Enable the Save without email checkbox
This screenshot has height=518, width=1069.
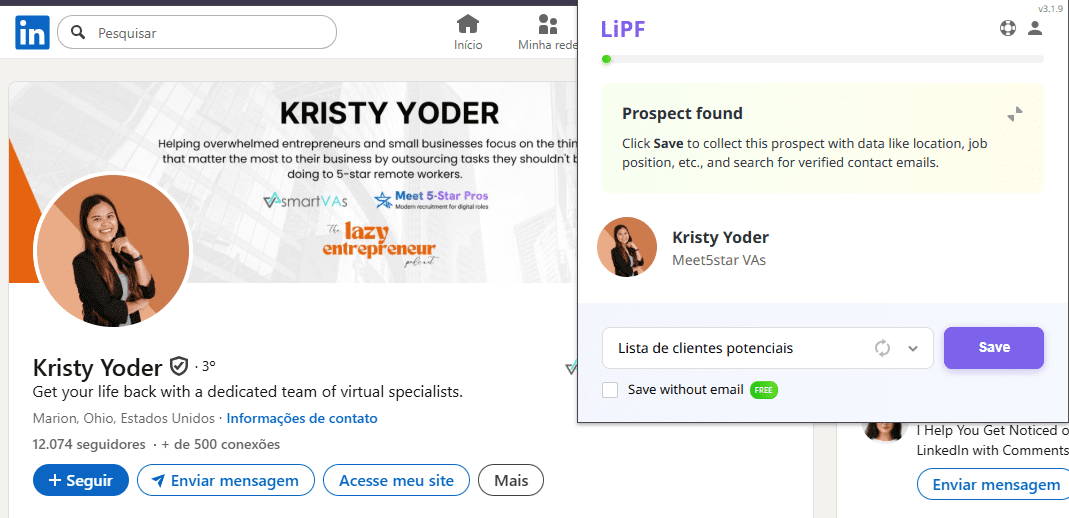click(x=610, y=390)
